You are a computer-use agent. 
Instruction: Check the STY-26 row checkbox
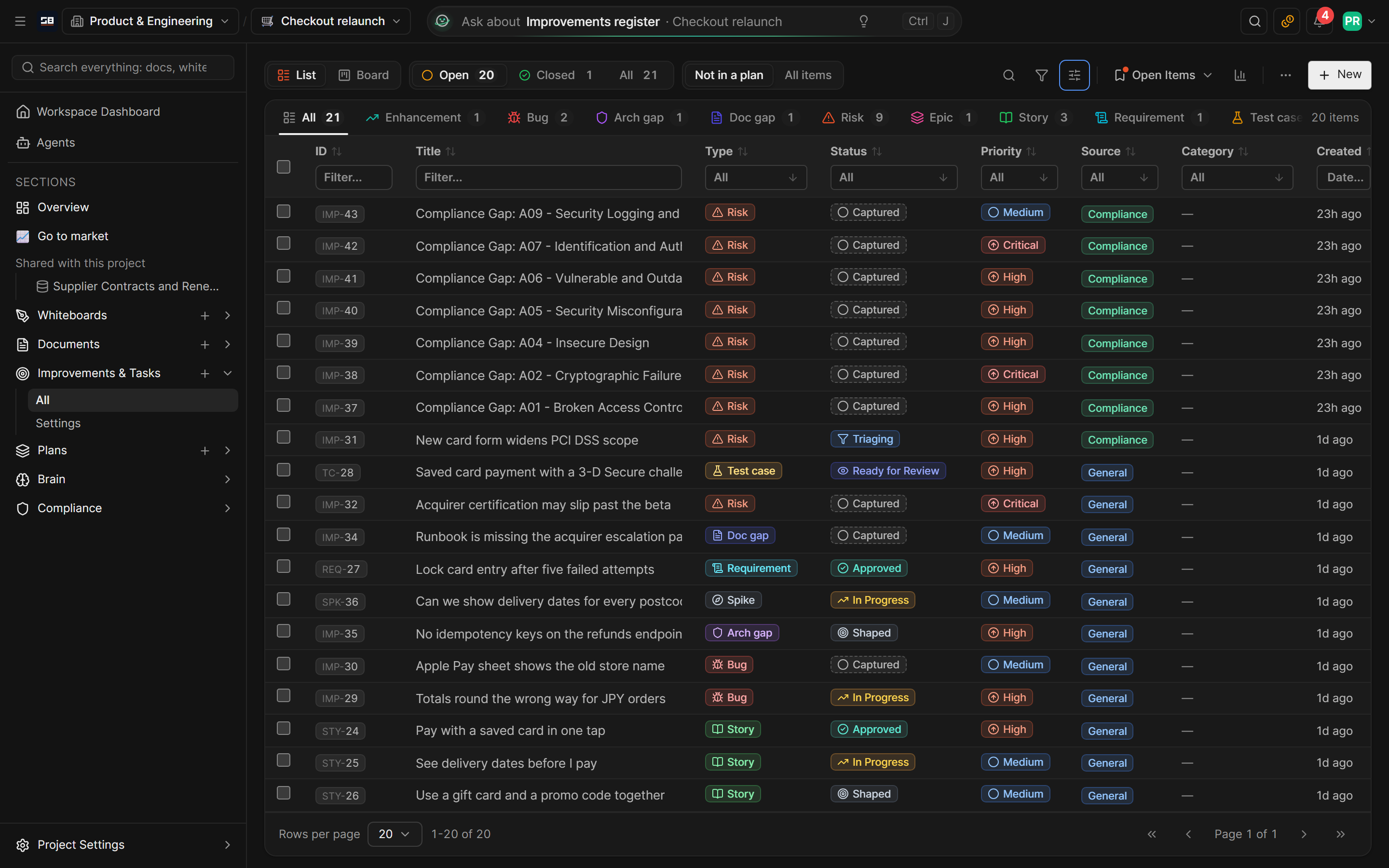[x=284, y=793]
